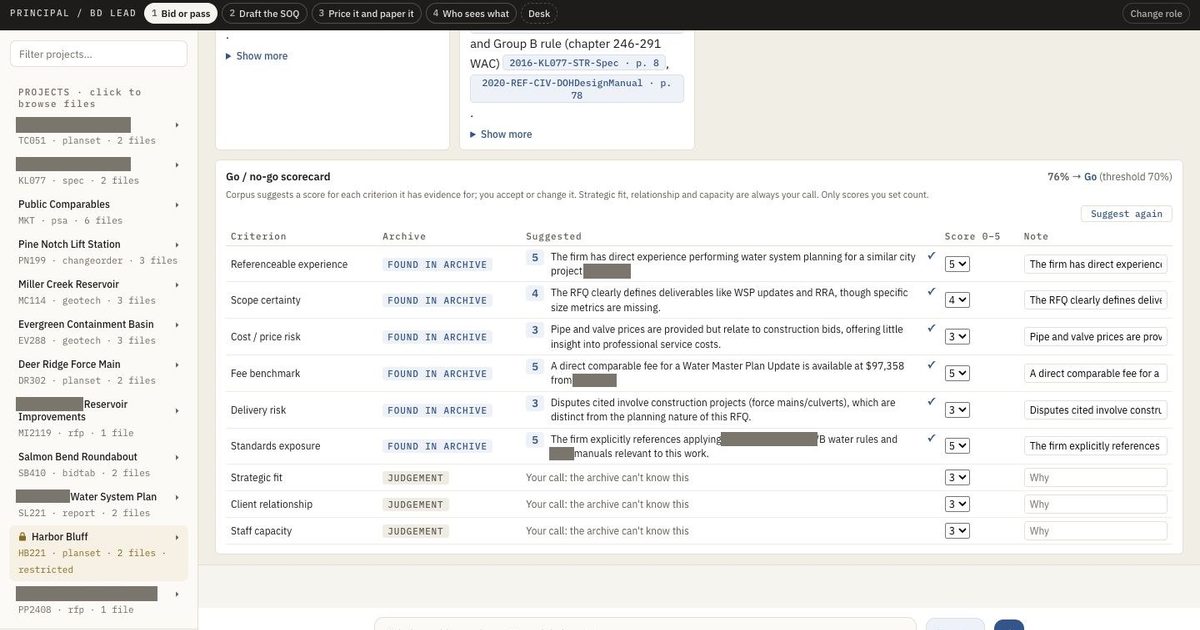Viewport: 1200px width, 630px height.
Task: Open Delivery risk score dropdown
Action: (x=957, y=410)
